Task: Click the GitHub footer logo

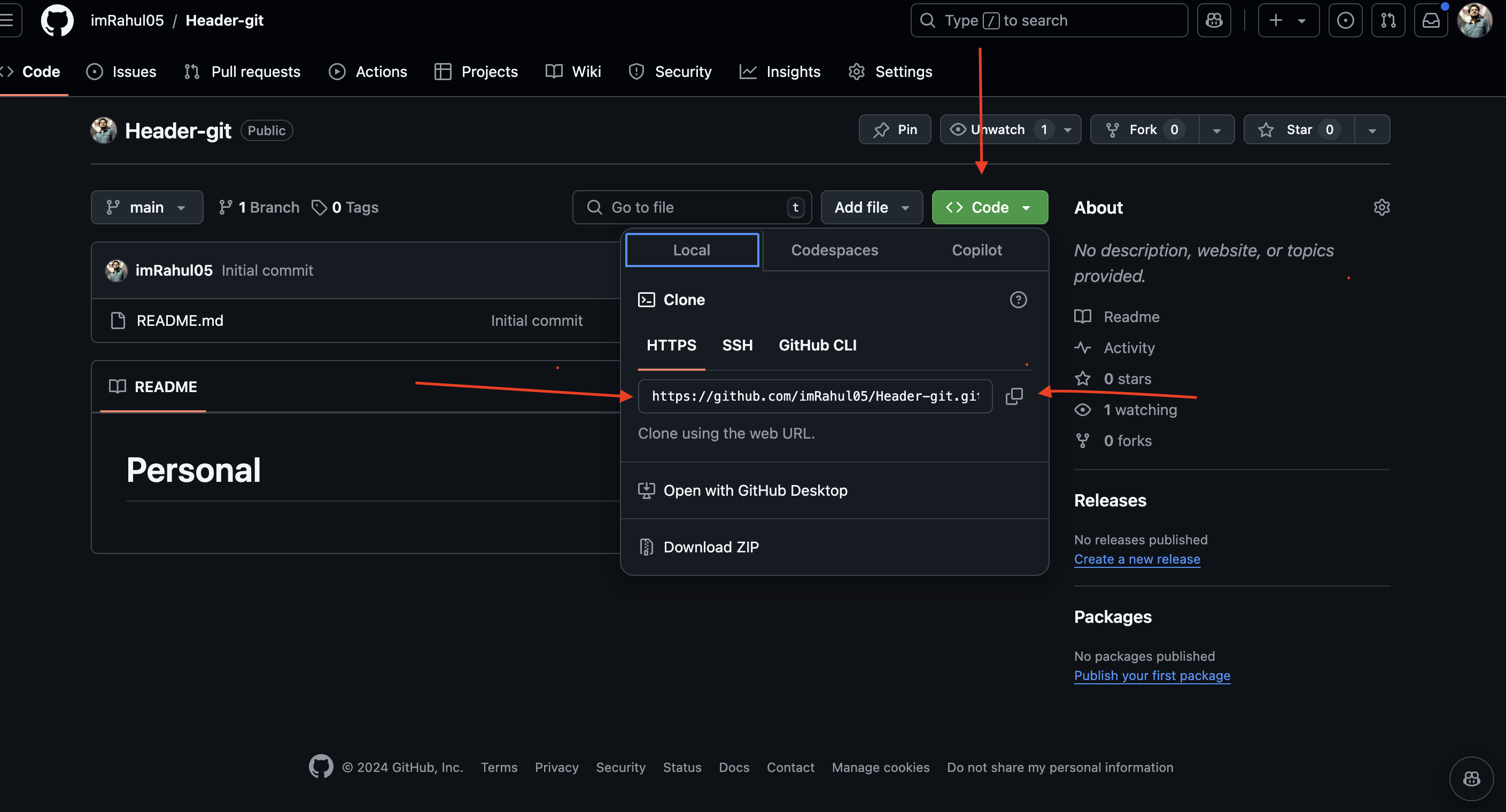Action: pyautogui.click(x=321, y=767)
